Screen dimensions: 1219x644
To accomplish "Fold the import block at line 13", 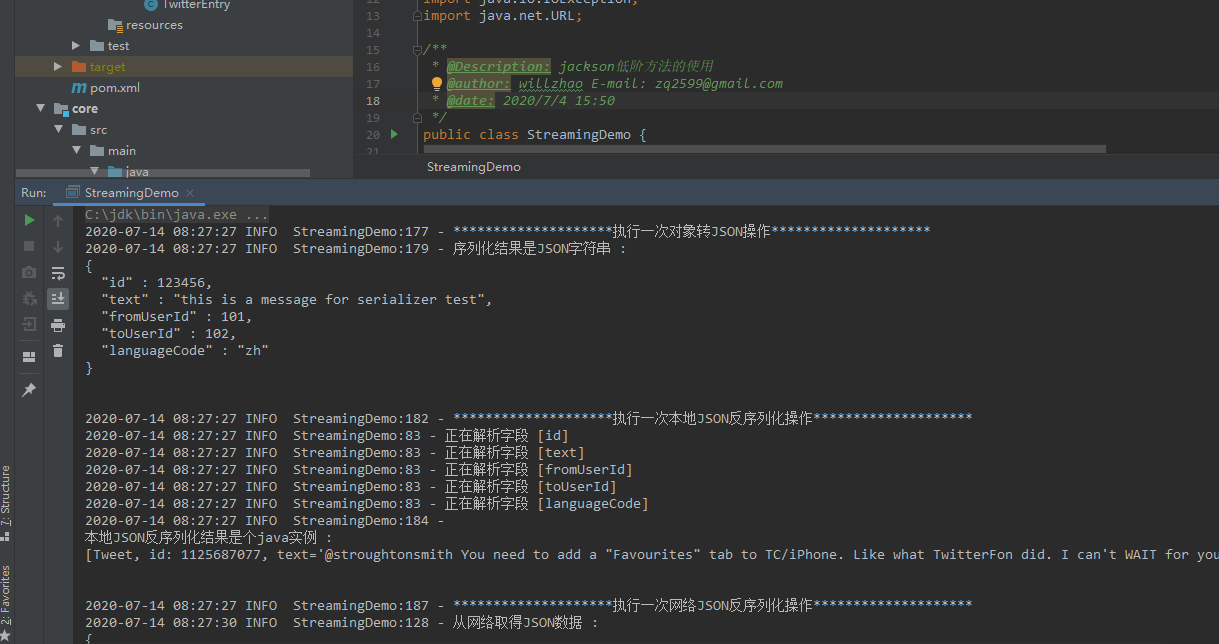I will 416,16.
